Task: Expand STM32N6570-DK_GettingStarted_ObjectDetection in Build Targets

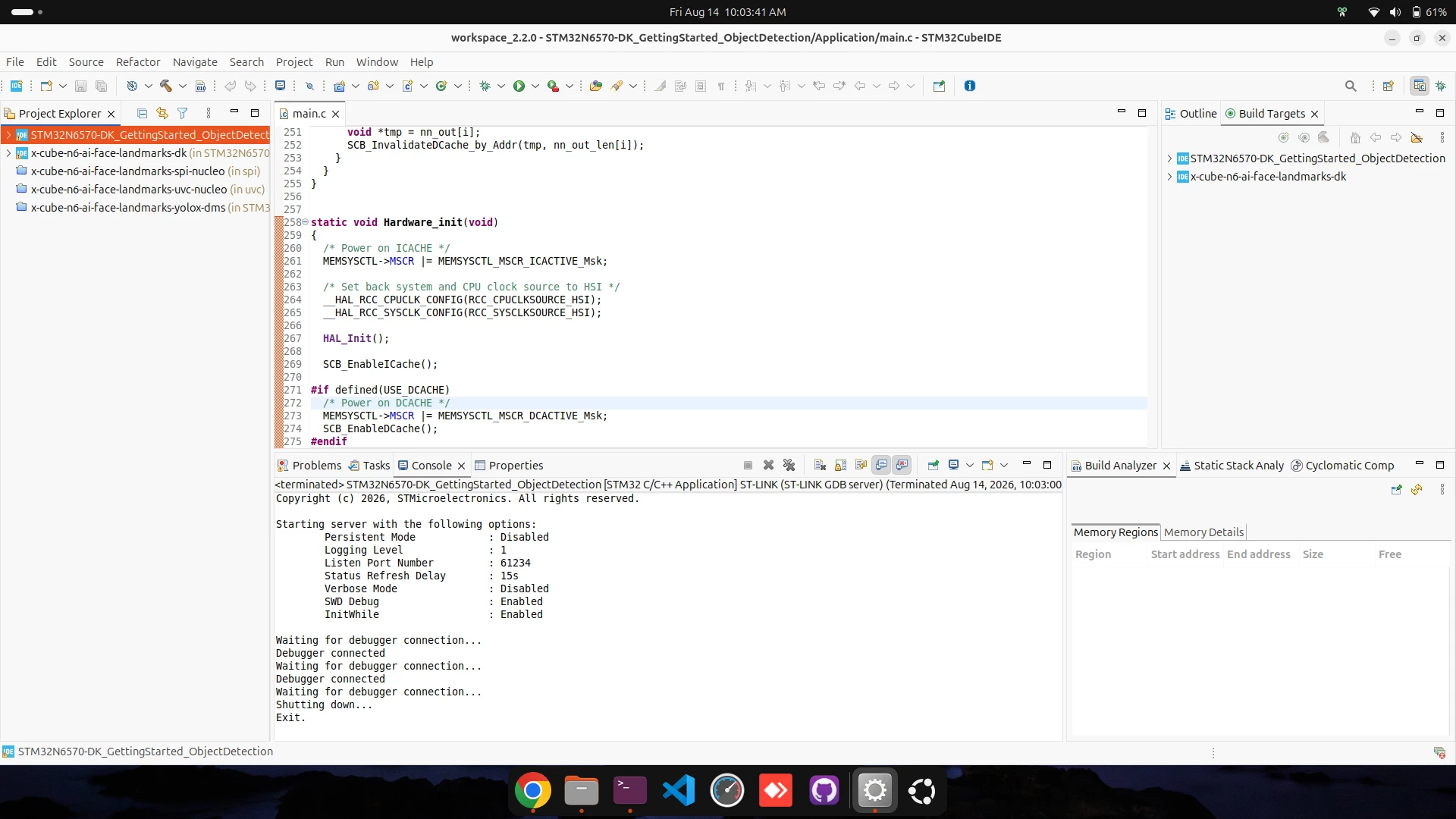Action: (x=1169, y=158)
